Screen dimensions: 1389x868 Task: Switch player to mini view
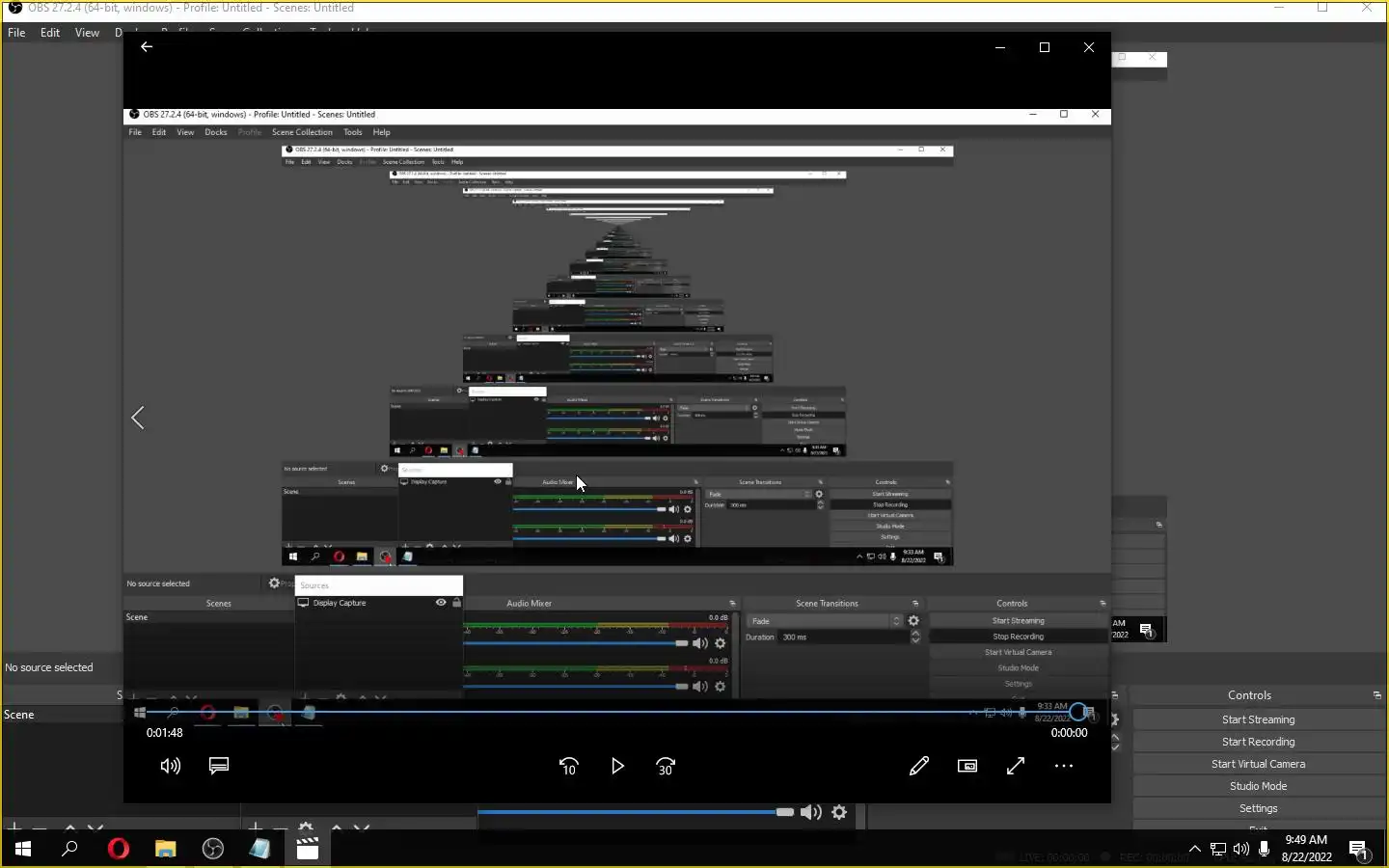click(x=967, y=766)
